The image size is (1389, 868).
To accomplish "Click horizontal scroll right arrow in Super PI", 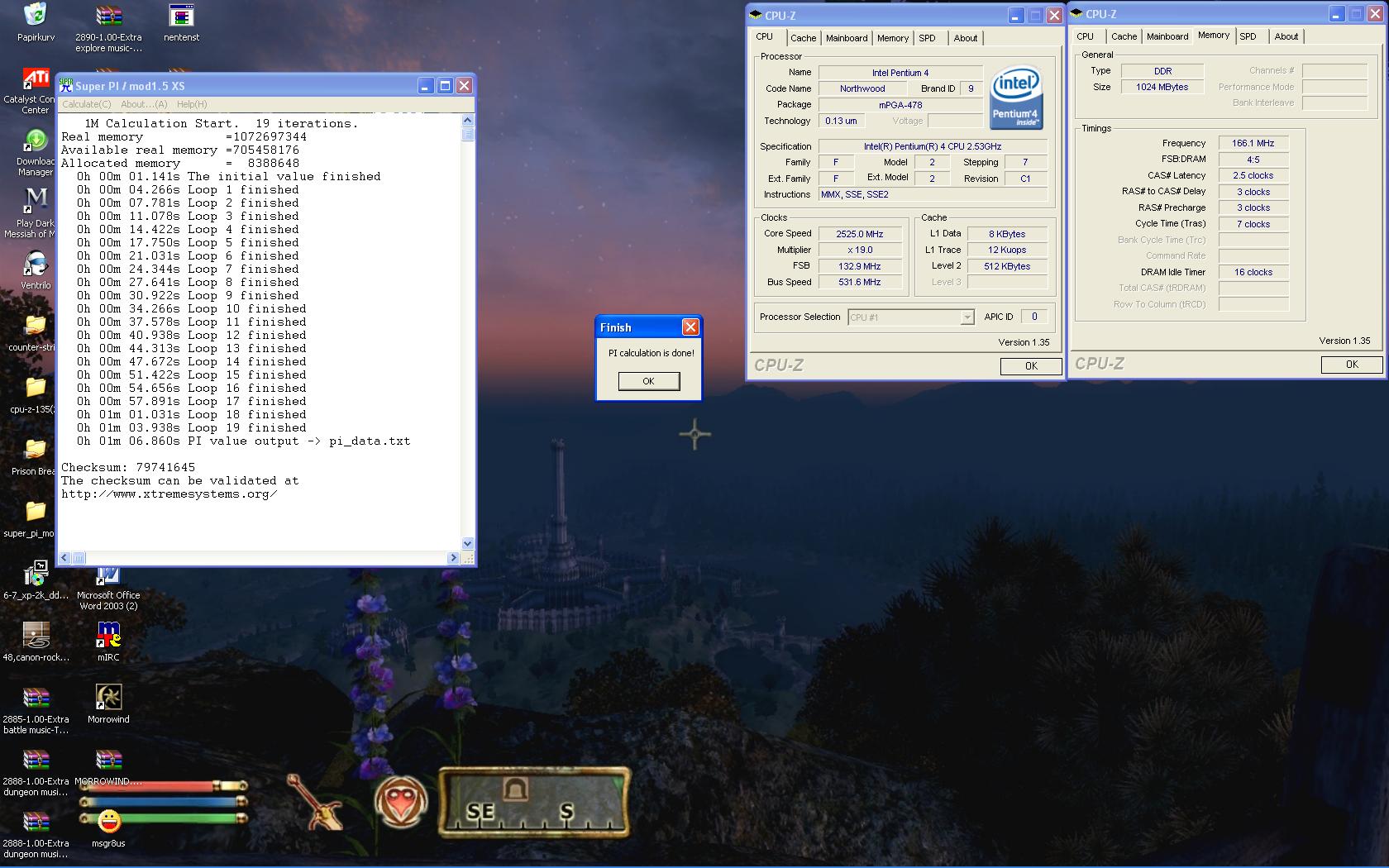I will pos(453,558).
